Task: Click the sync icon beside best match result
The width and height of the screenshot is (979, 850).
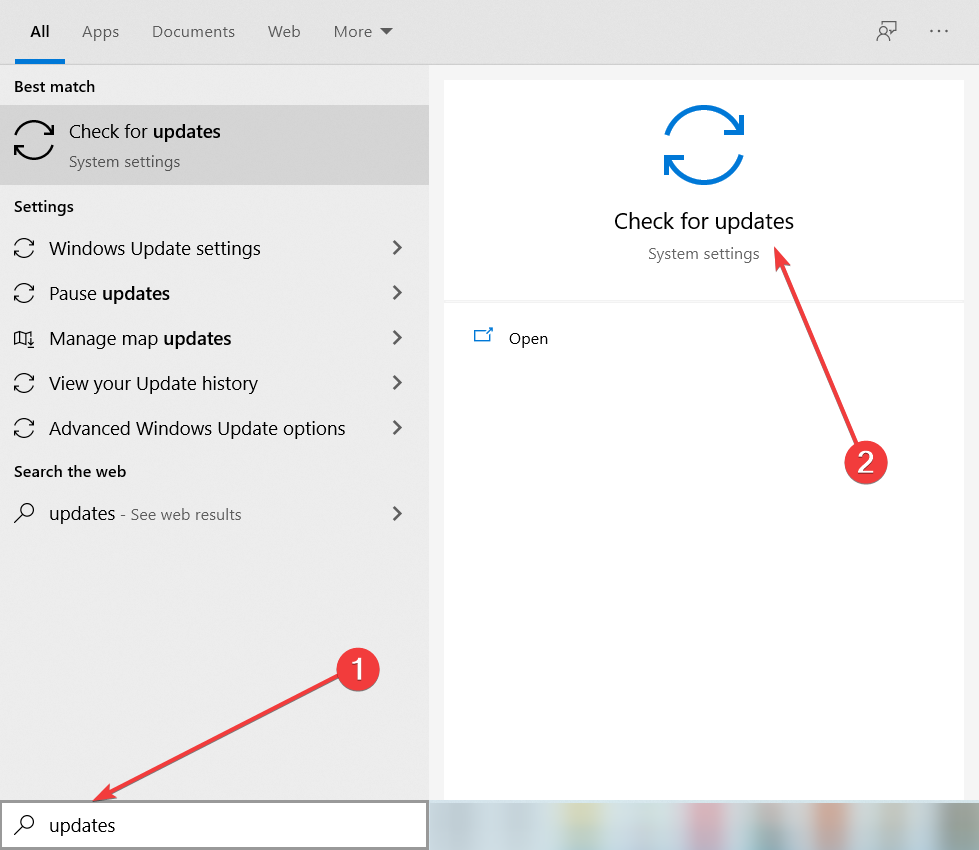Action: coord(34,140)
